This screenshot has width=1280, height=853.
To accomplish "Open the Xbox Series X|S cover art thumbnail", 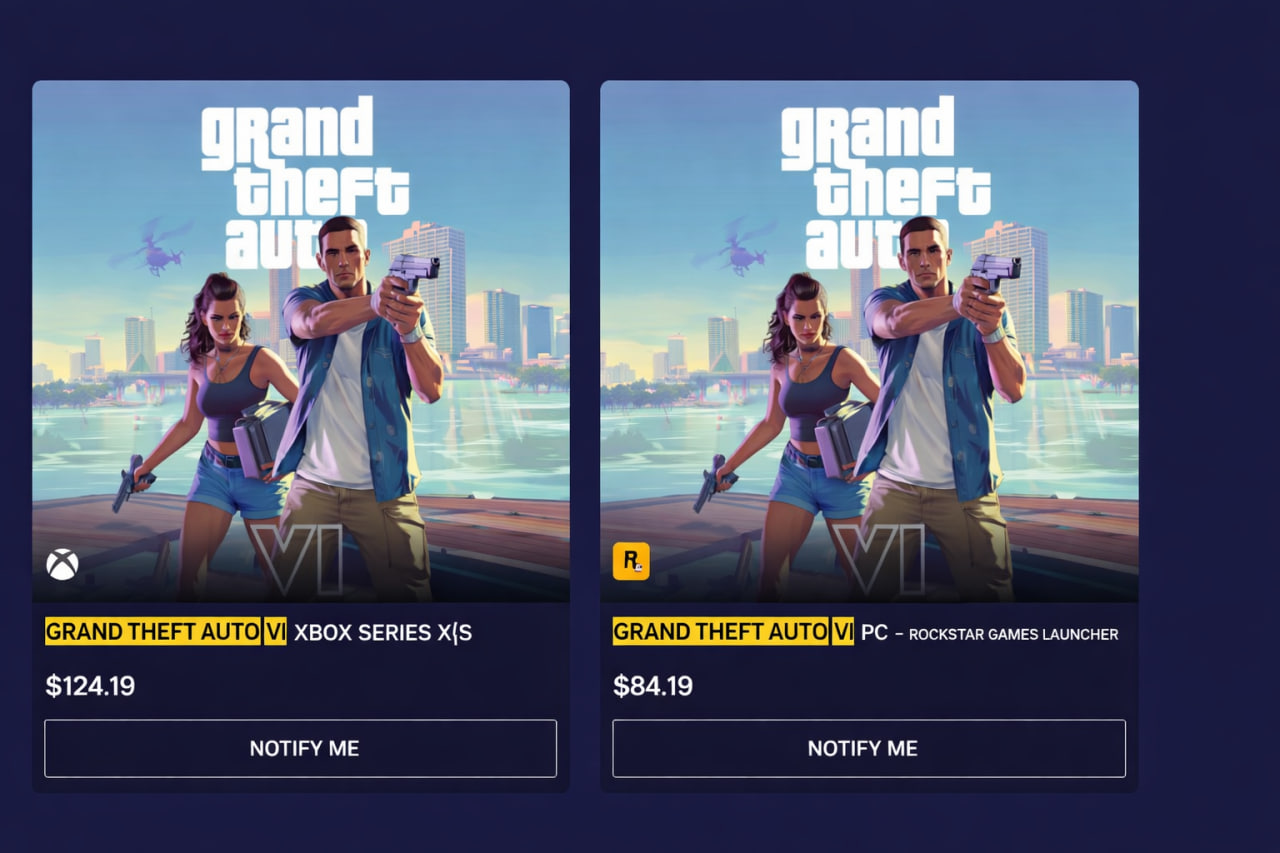I will (x=301, y=341).
